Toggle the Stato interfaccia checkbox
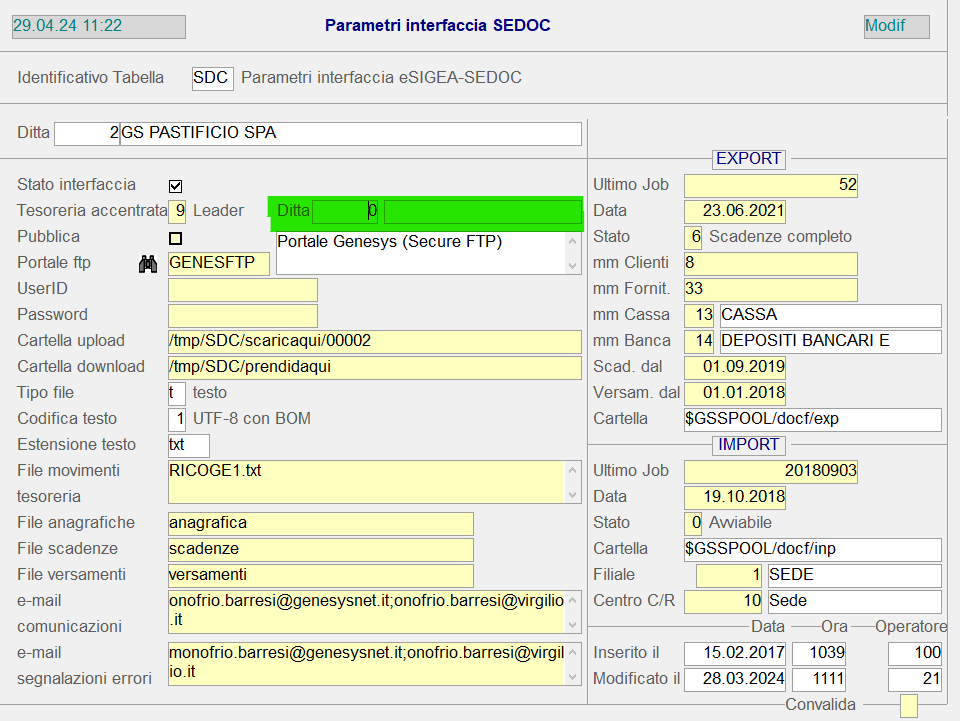The width and height of the screenshot is (960, 721). click(176, 185)
